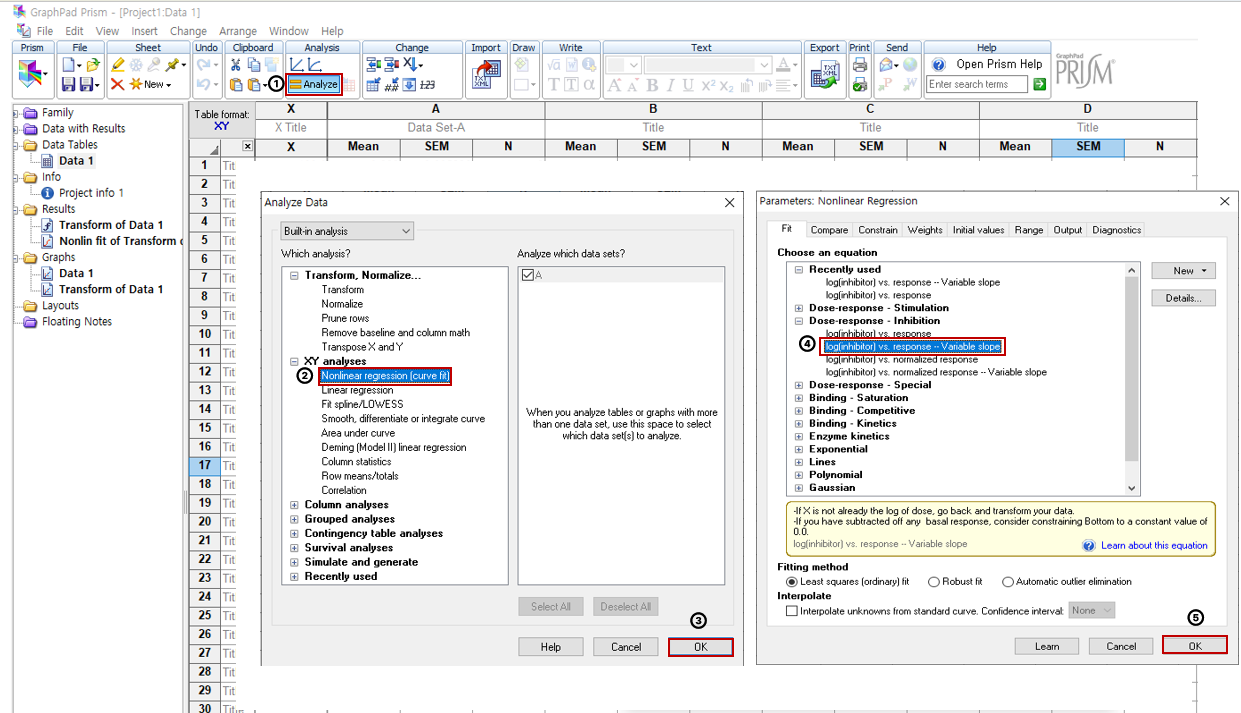The width and height of the screenshot is (1241, 713).
Task: Expand the Column analyses group
Action: coord(295,505)
